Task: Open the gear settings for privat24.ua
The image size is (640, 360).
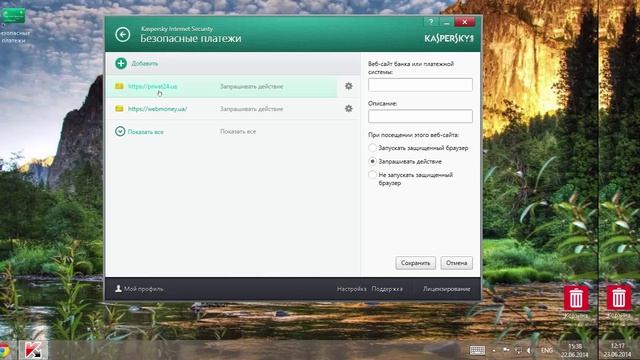Action: (349, 86)
